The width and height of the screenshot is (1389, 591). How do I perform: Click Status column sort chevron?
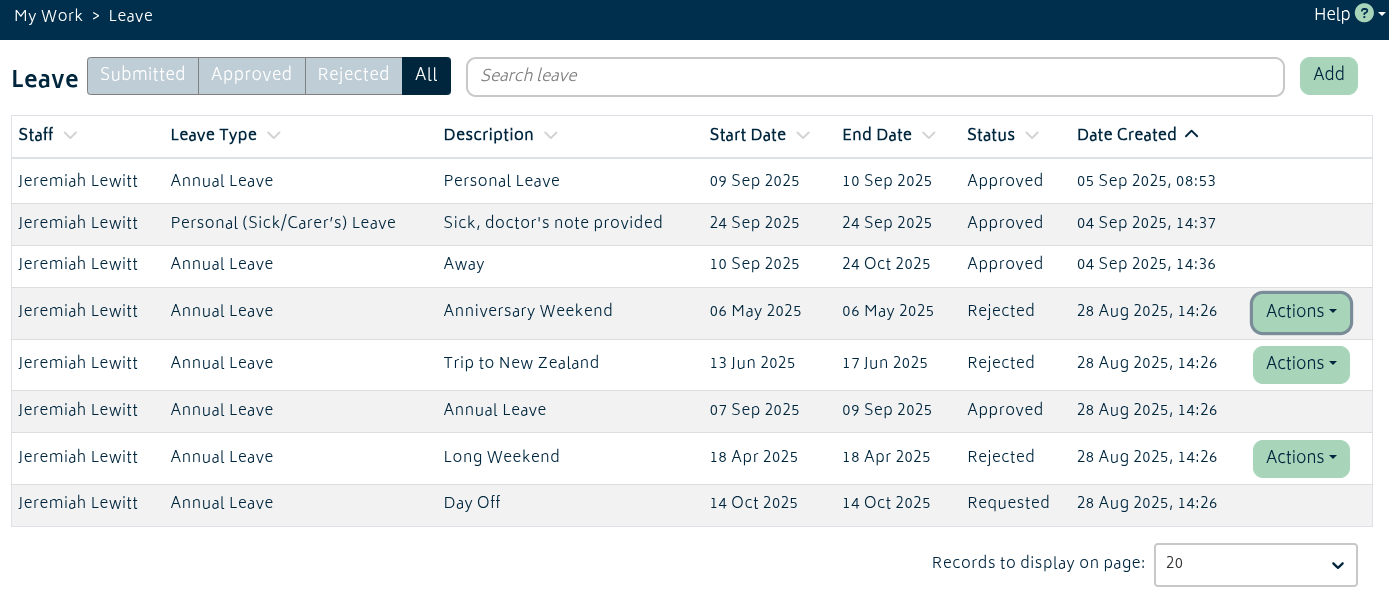1032,135
